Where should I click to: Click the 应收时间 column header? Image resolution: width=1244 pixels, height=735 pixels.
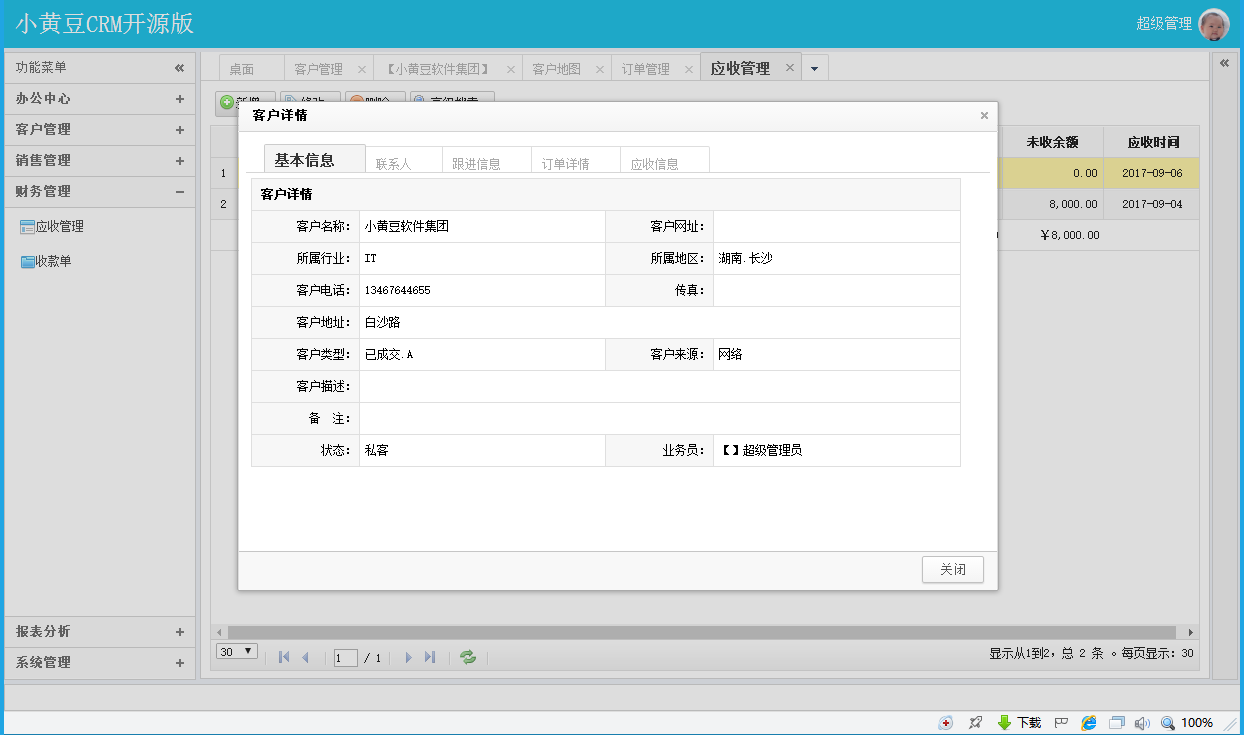click(1153, 142)
